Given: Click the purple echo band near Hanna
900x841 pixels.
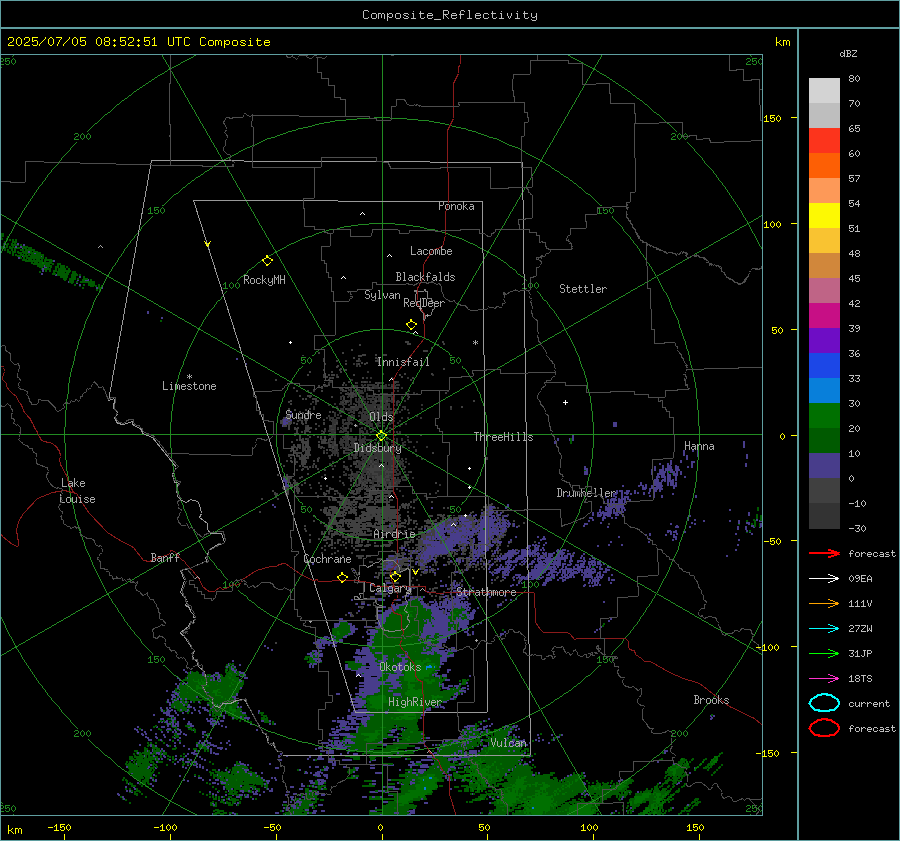Looking at the screenshot, I should [x=666, y=475].
